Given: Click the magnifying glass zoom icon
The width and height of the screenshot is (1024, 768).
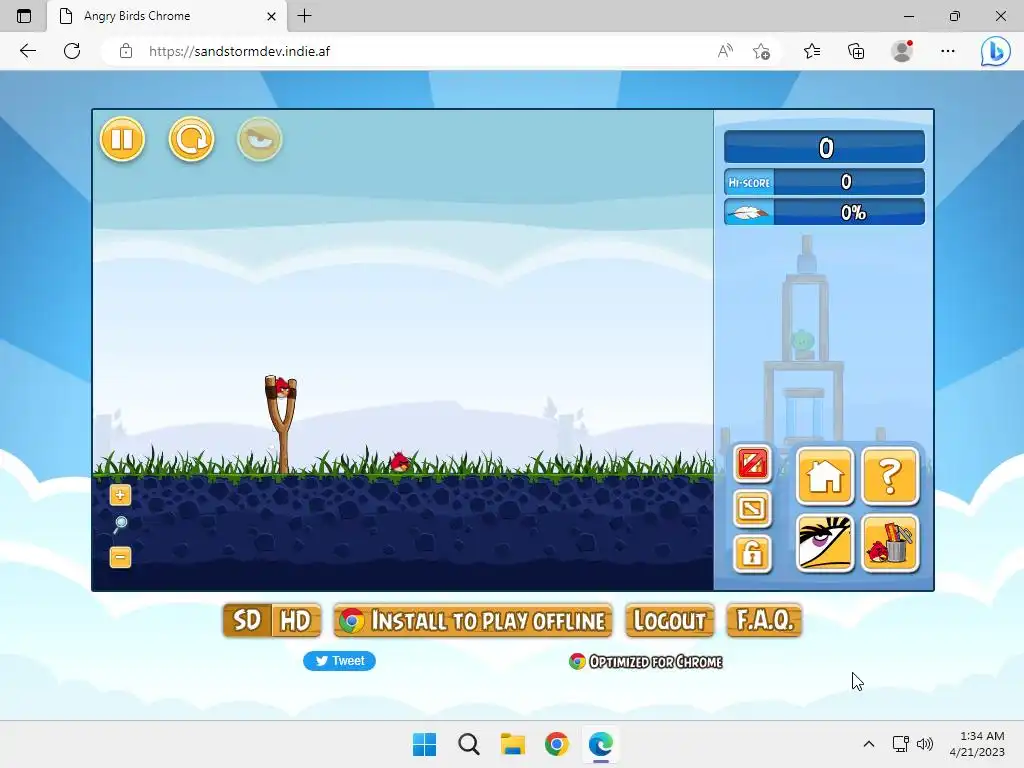Looking at the screenshot, I should point(120,524).
